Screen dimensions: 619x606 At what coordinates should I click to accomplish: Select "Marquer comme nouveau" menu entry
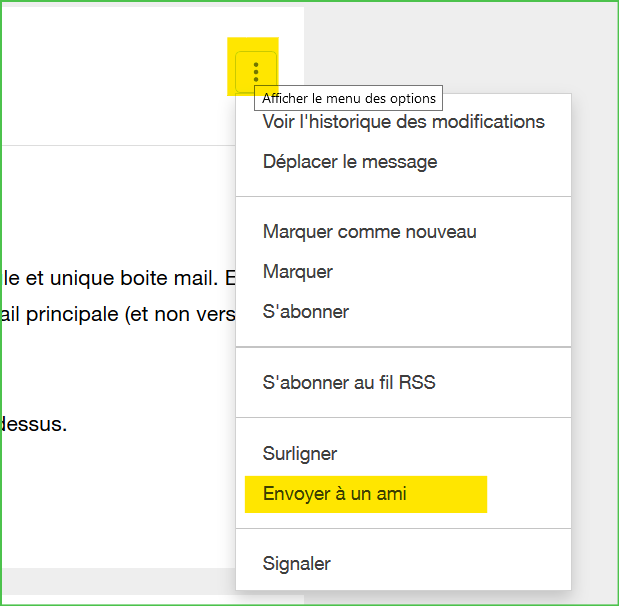pyautogui.click(x=369, y=232)
